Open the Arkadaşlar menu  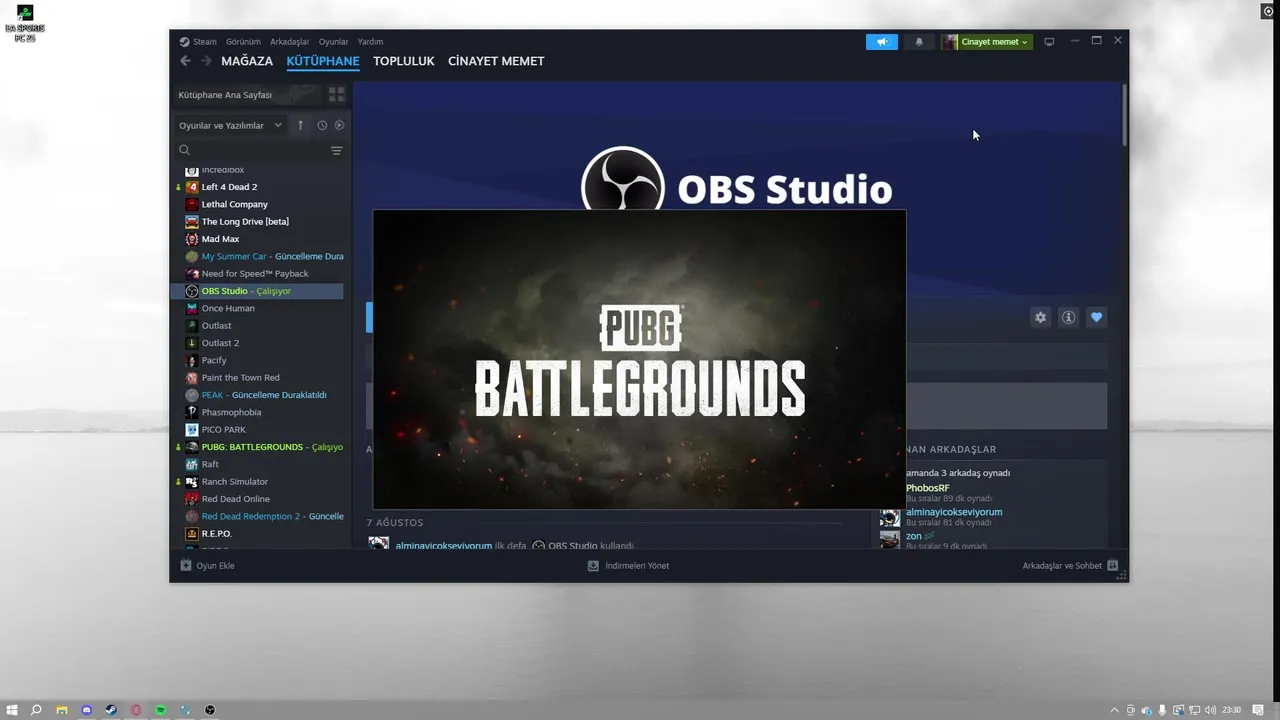coord(290,42)
